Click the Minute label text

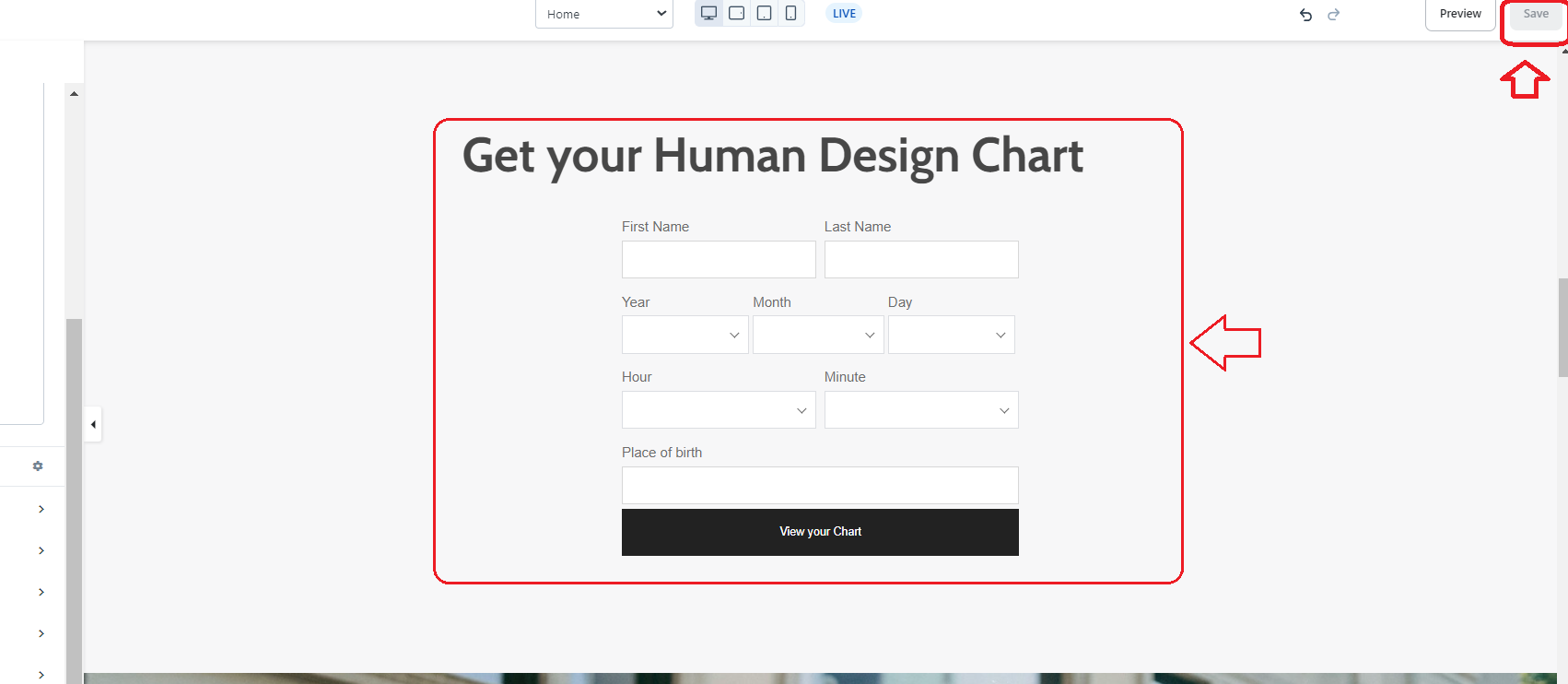coord(845,377)
